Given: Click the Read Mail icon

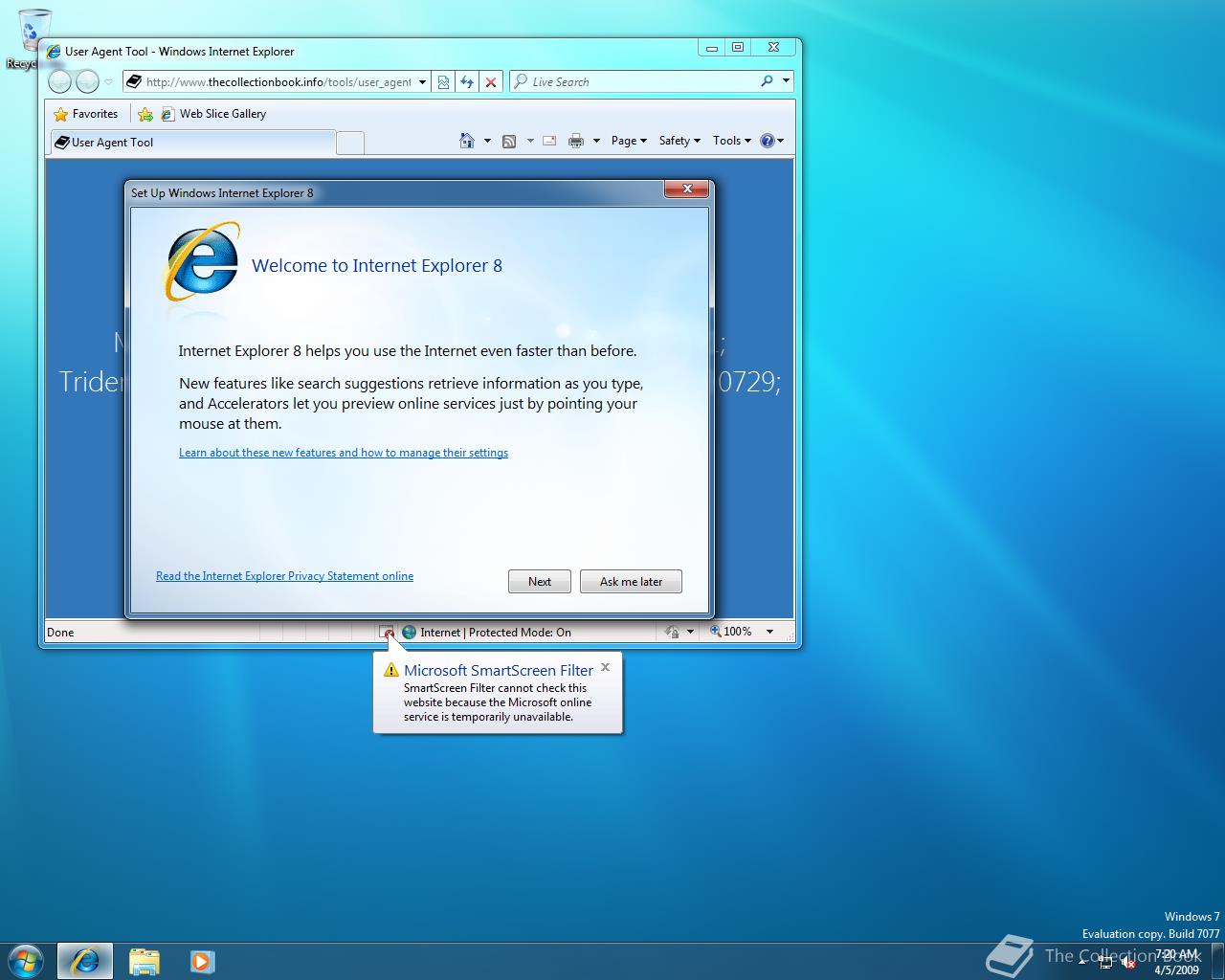Looking at the screenshot, I should tap(549, 141).
